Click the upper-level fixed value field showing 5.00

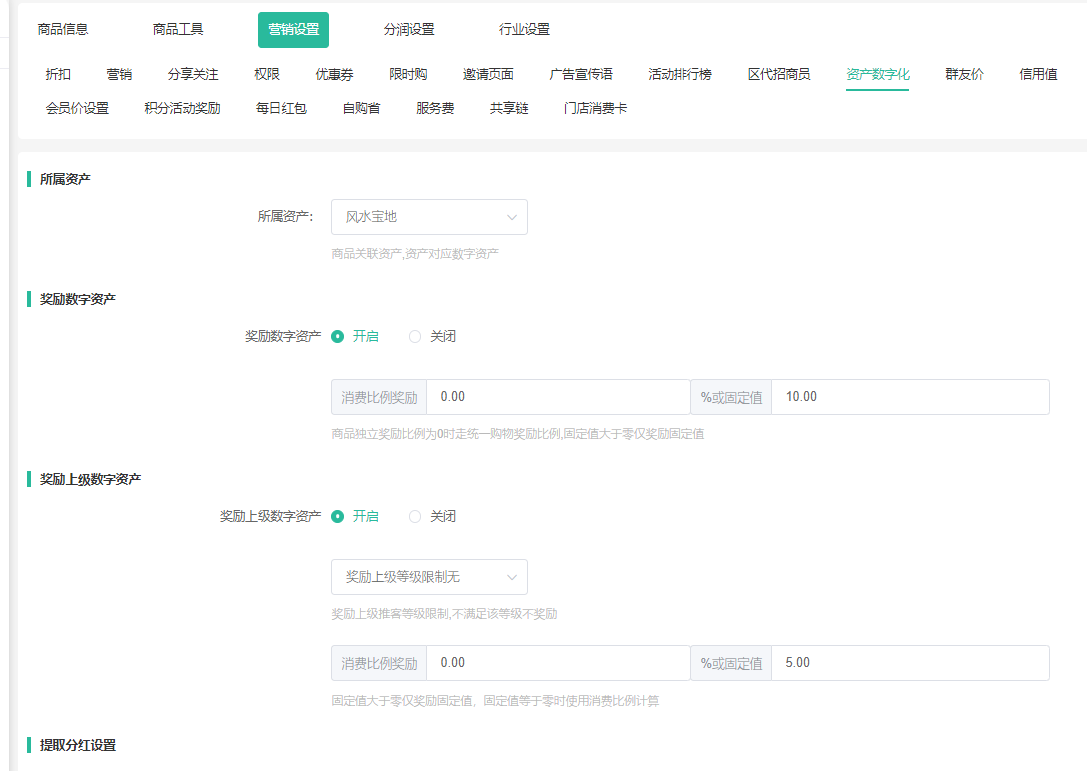[x=910, y=663]
